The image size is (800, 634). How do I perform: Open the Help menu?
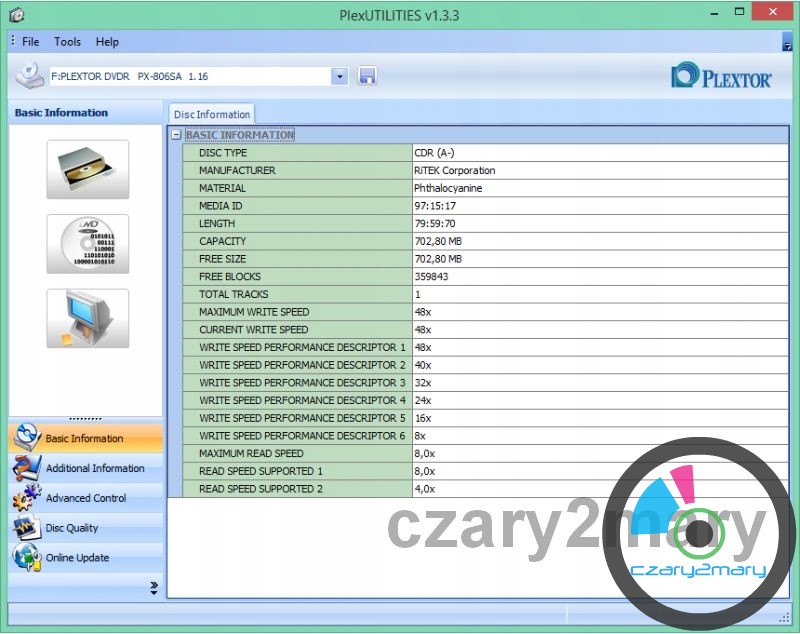[107, 42]
